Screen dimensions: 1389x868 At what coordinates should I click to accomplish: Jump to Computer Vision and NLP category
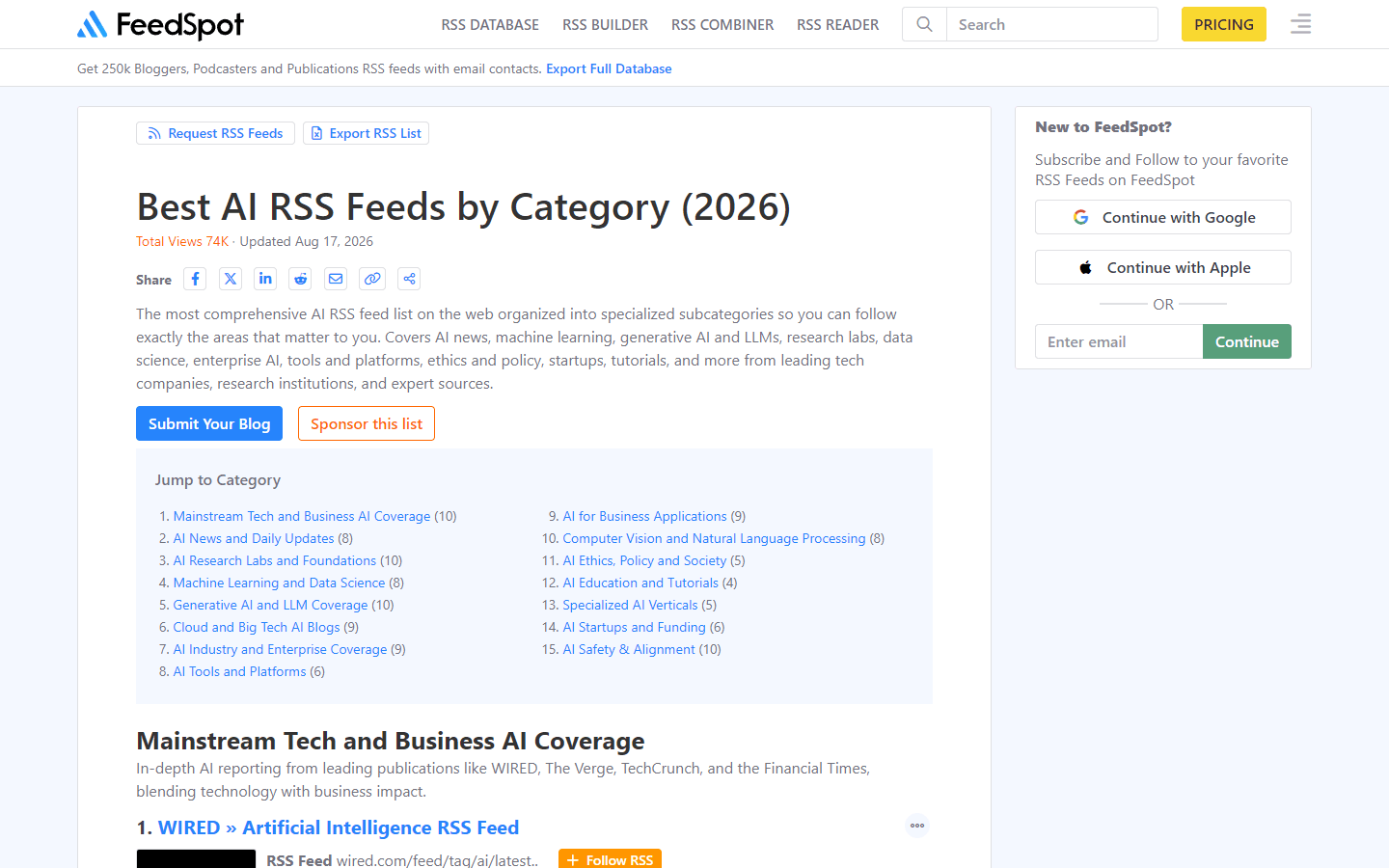point(714,538)
